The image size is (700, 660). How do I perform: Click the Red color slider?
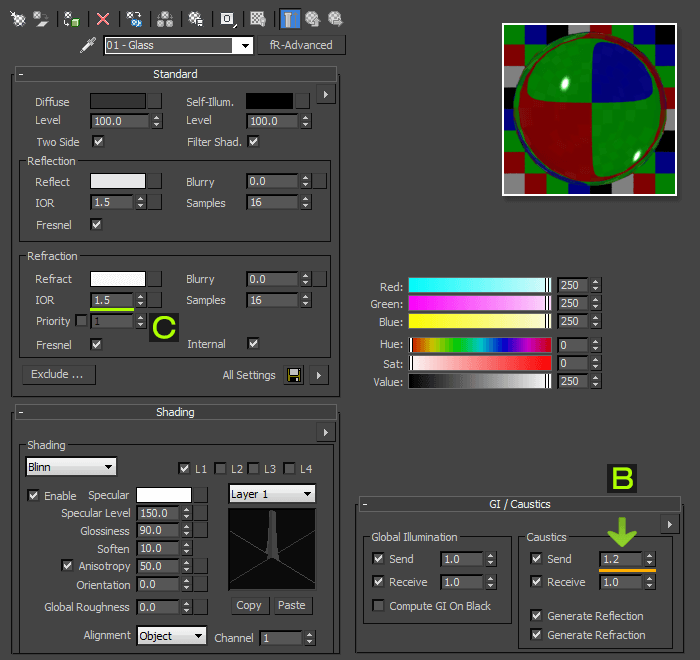(x=480, y=285)
